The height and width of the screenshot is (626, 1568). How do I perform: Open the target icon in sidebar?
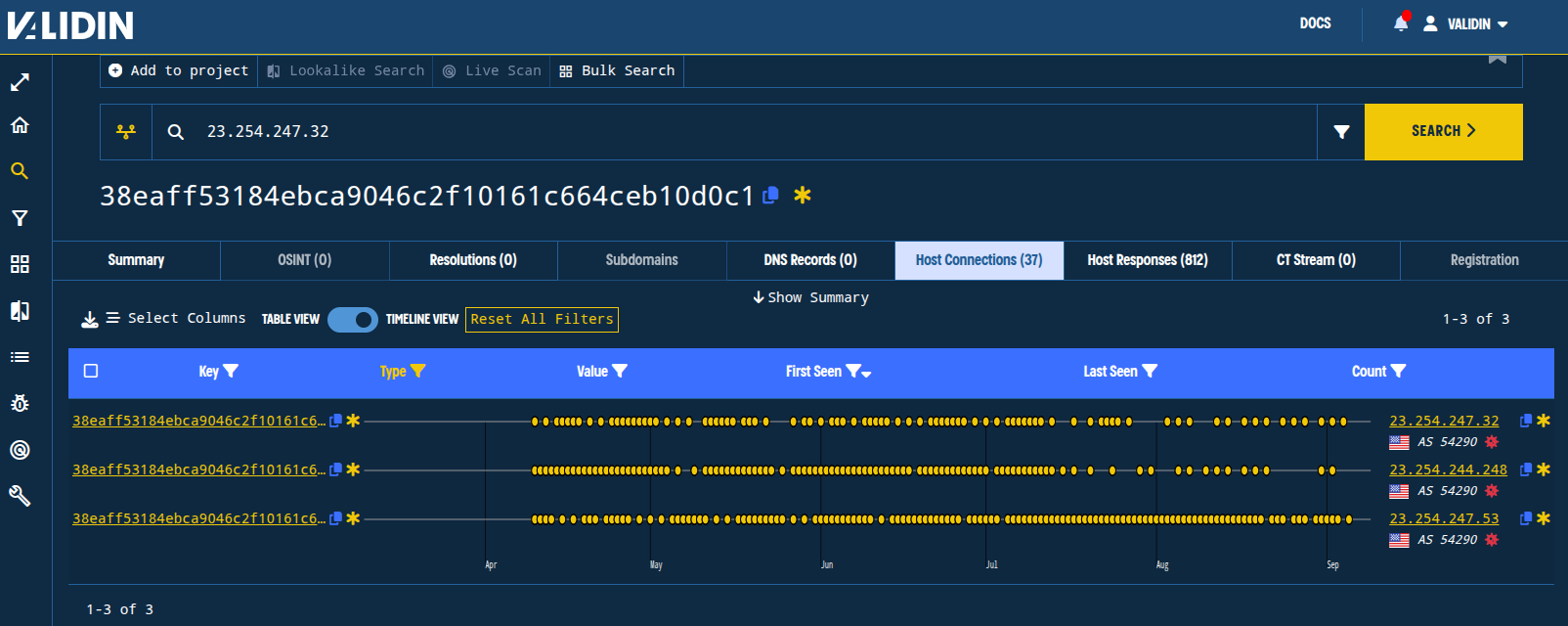[20, 450]
